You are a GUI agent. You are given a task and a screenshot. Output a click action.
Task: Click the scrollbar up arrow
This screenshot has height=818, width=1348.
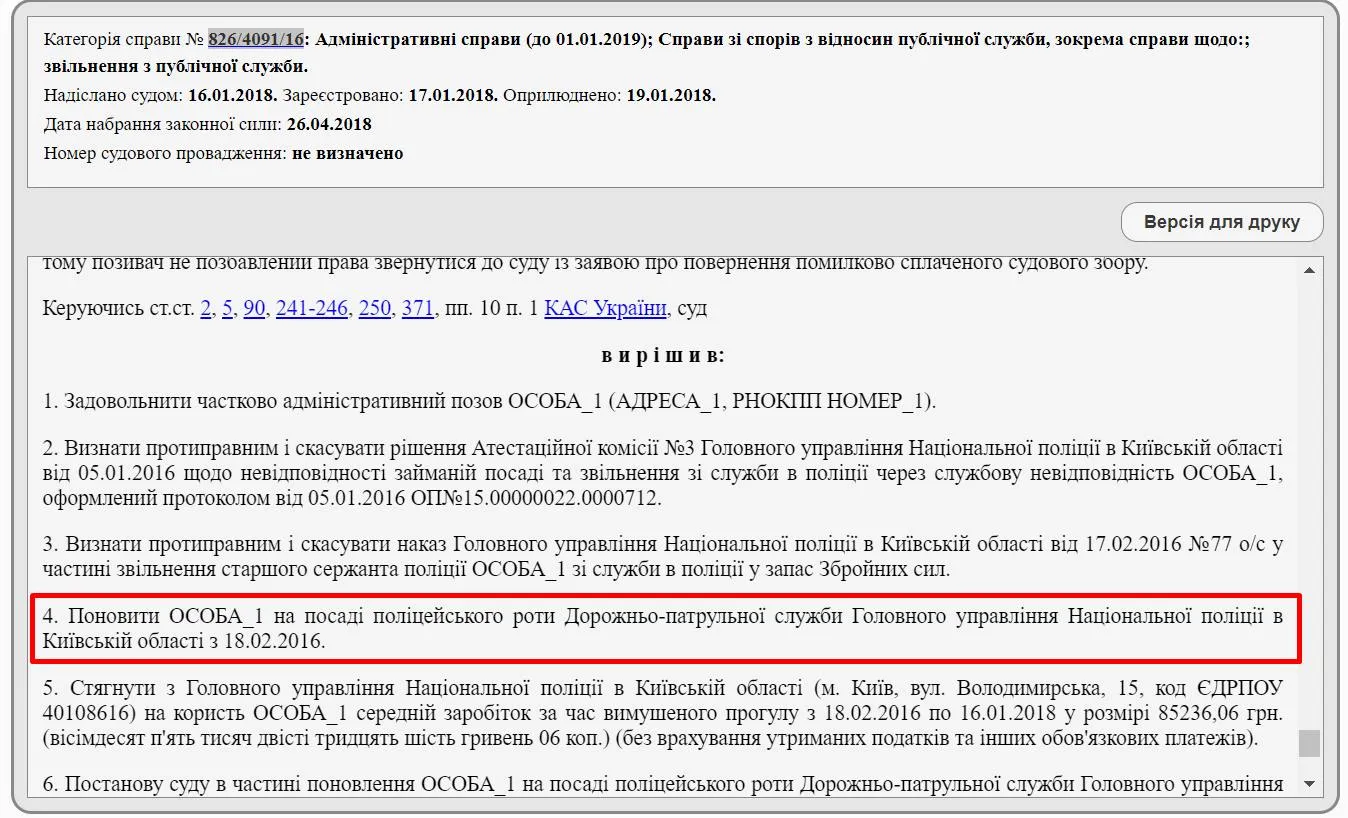(1309, 271)
